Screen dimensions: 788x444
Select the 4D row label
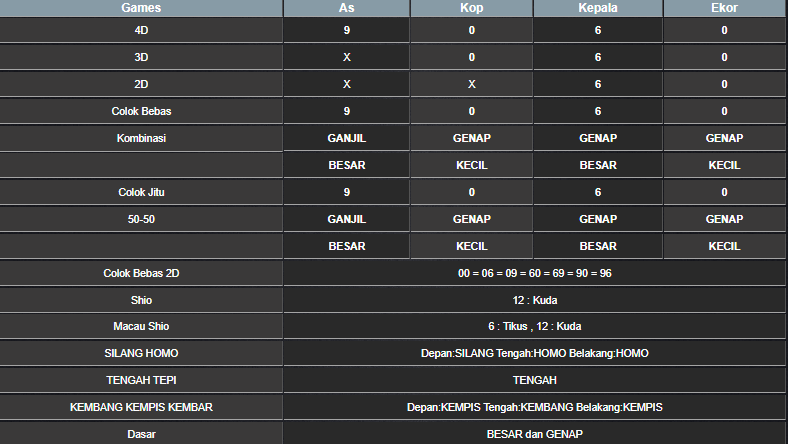tap(141, 30)
